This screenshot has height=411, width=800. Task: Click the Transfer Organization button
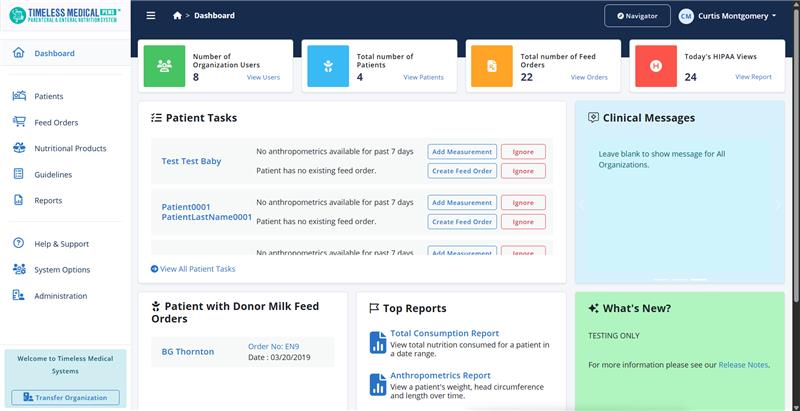[65, 397]
